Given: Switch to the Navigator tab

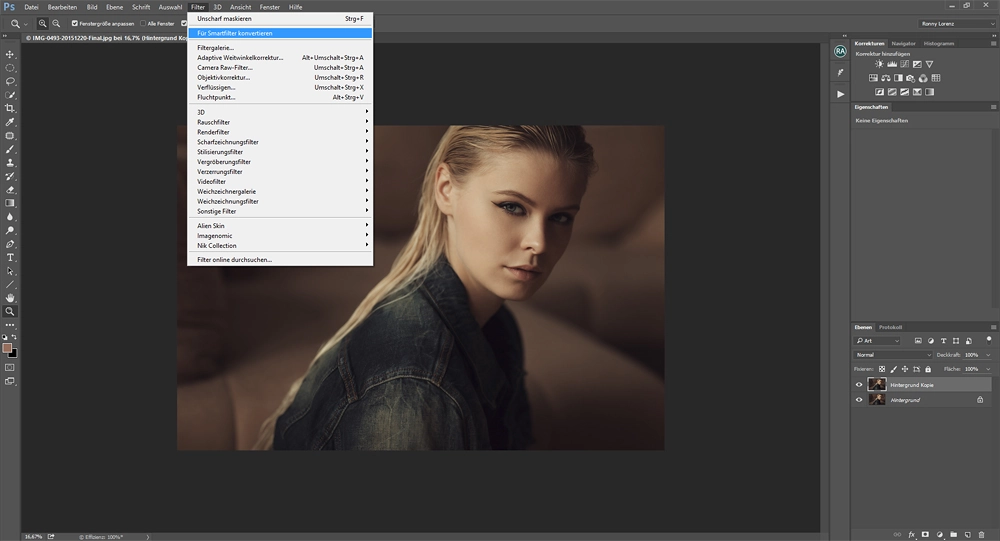Looking at the screenshot, I should point(903,43).
